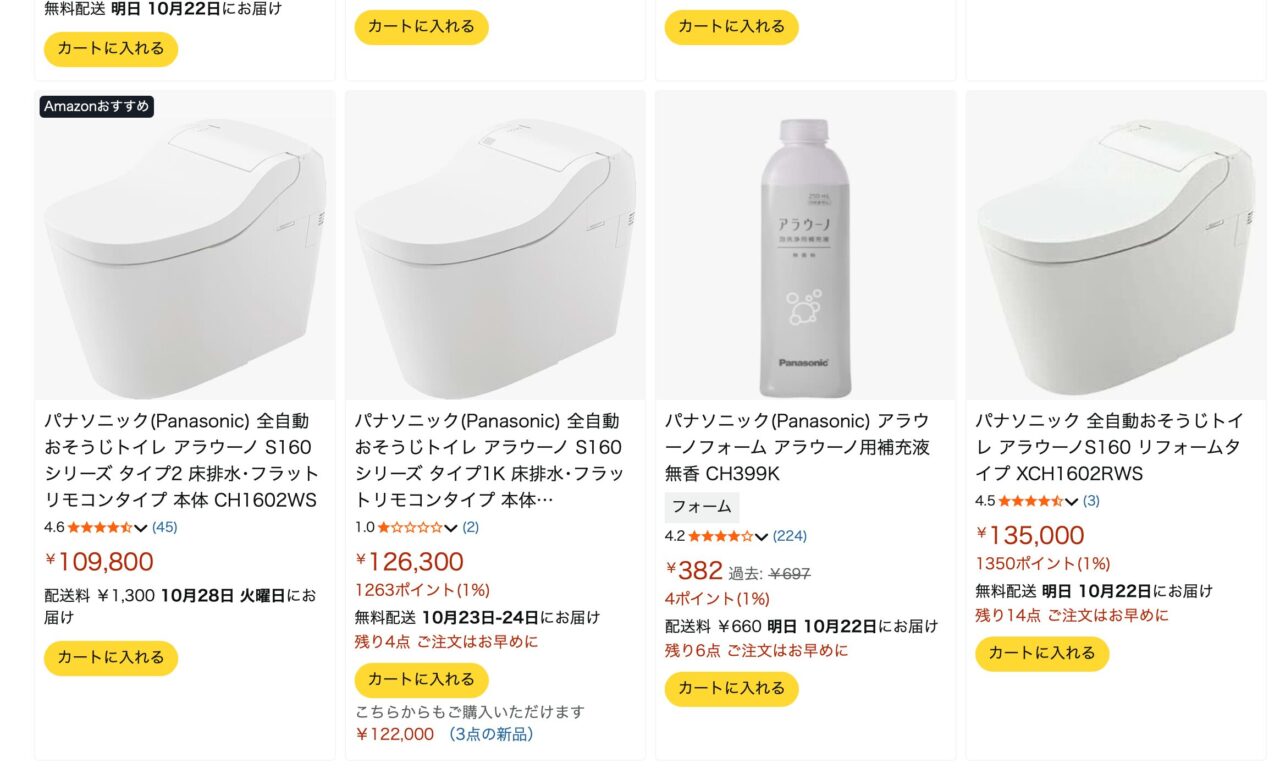Click the 3点の新品 offers link
The width and height of the screenshot is (1280, 768).
pyautogui.click(x=490, y=735)
